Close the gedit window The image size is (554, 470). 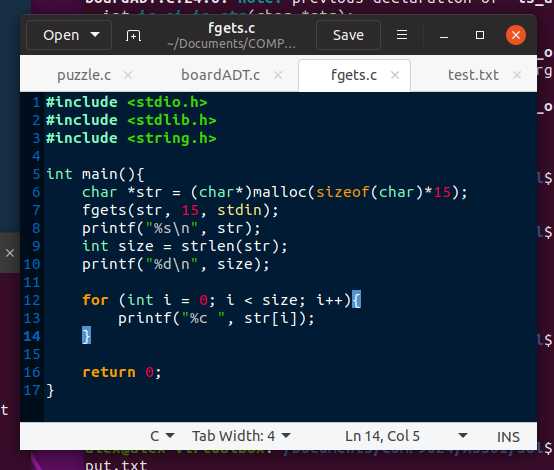[516, 35]
